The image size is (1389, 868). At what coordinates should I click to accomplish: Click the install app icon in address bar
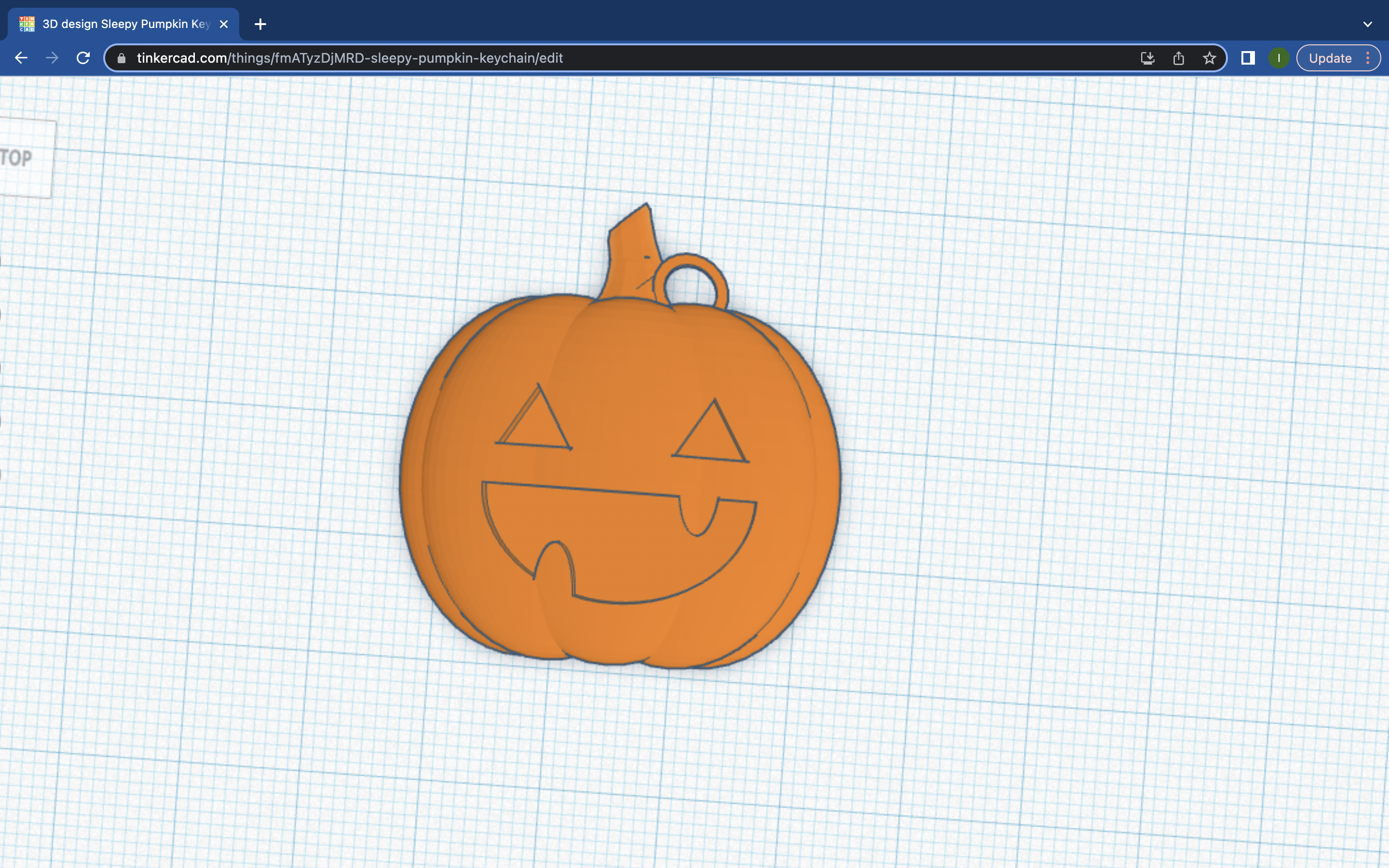click(x=1147, y=58)
